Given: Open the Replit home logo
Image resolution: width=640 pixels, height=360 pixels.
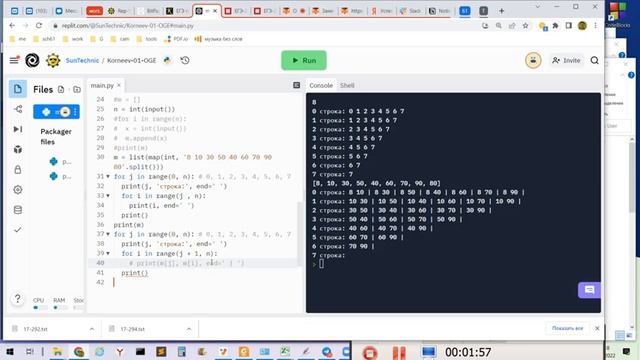Looking at the screenshot, I should [x=32, y=60].
